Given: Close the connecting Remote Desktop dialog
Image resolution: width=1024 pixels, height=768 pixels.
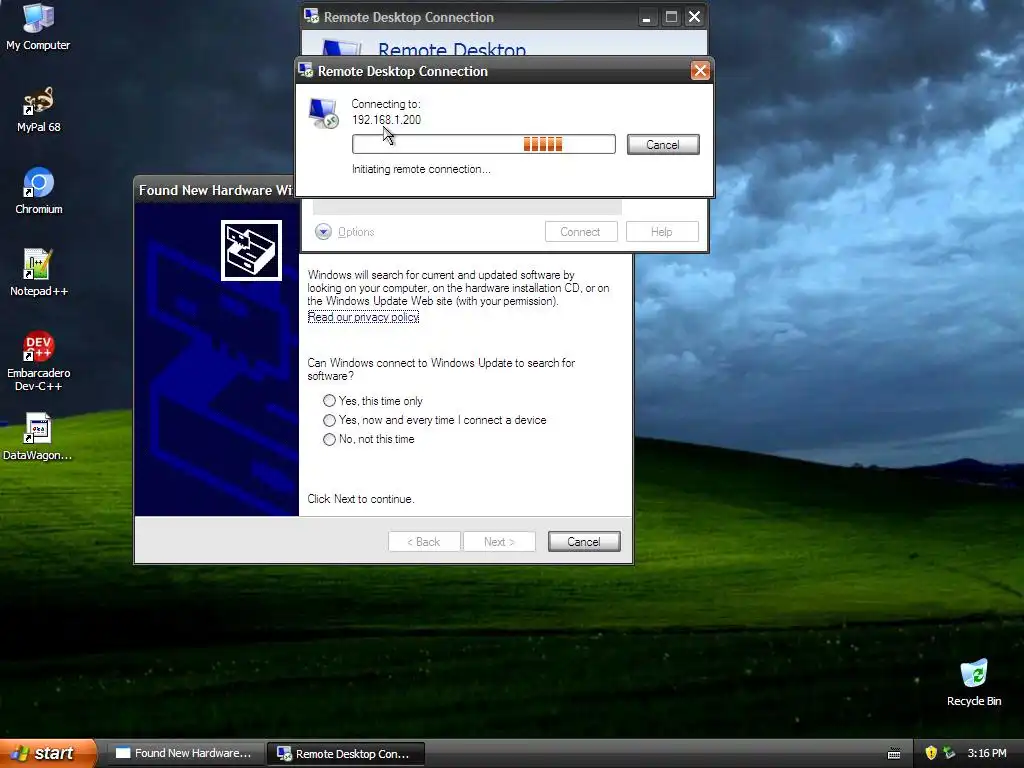Looking at the screenshot, I should [700, 71].
